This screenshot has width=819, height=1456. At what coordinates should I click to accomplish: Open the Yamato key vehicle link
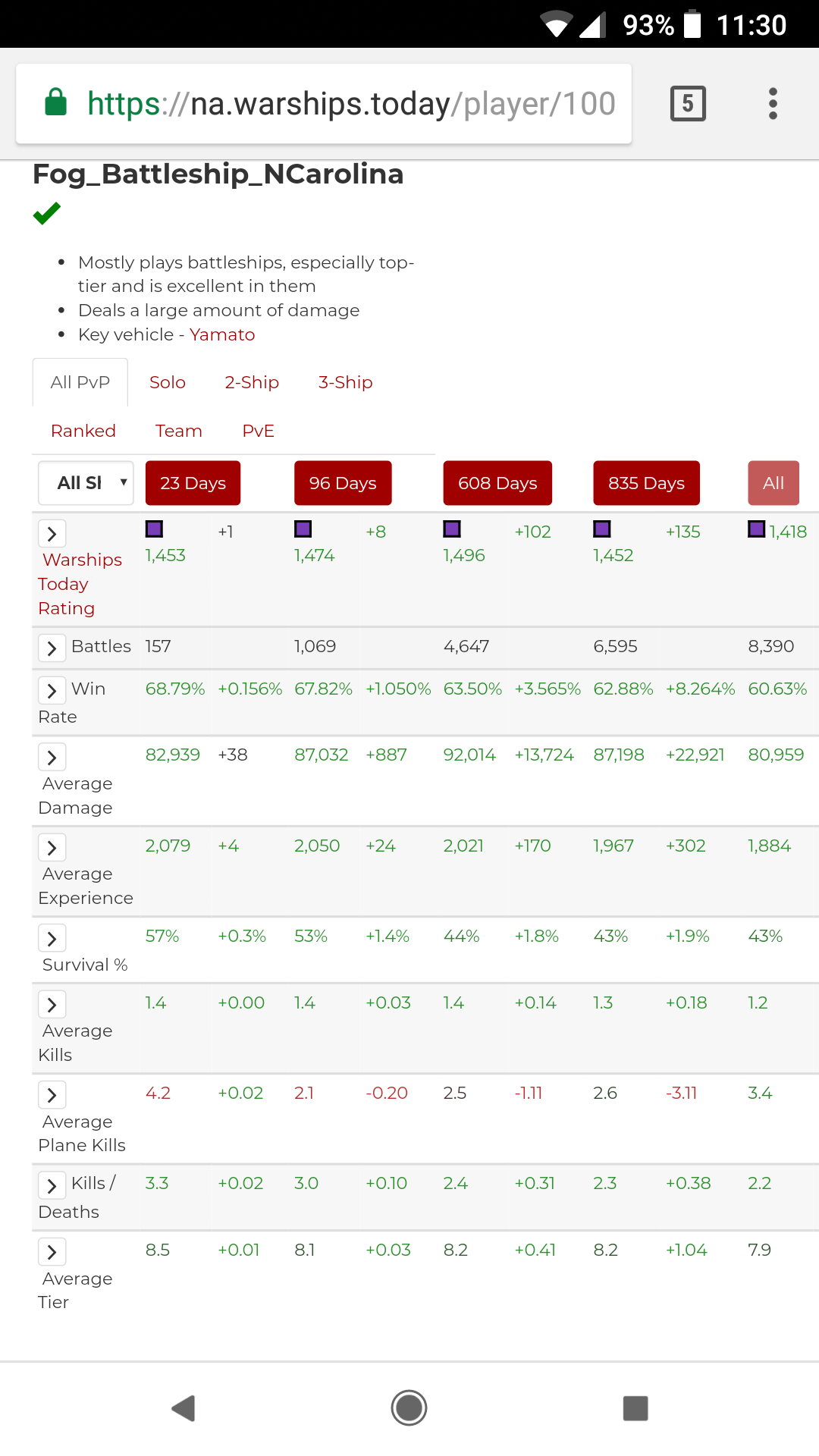pos(222,334)
